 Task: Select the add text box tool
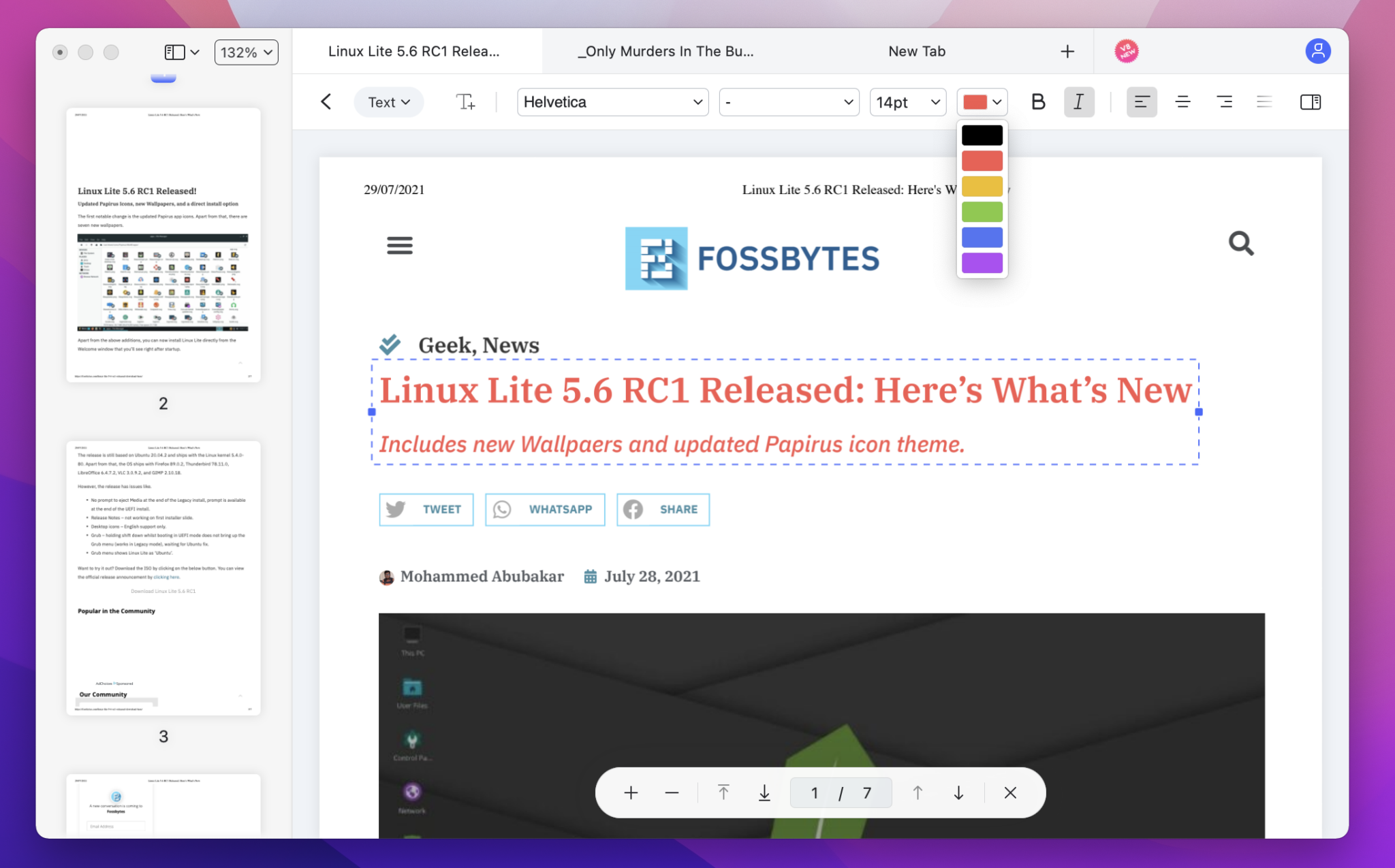tap(466, 102)
